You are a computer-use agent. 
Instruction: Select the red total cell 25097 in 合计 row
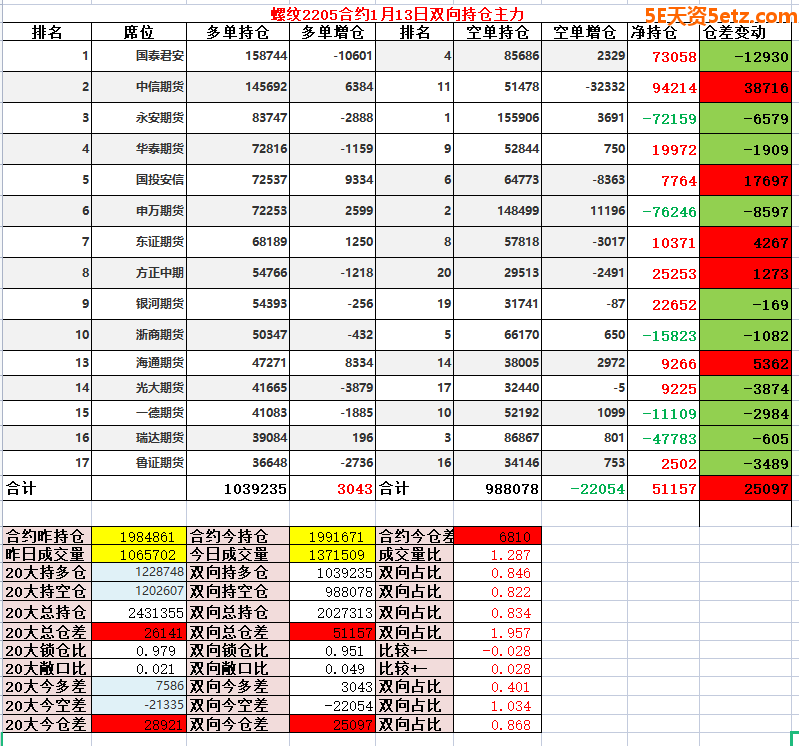click(x=746, y=489)
